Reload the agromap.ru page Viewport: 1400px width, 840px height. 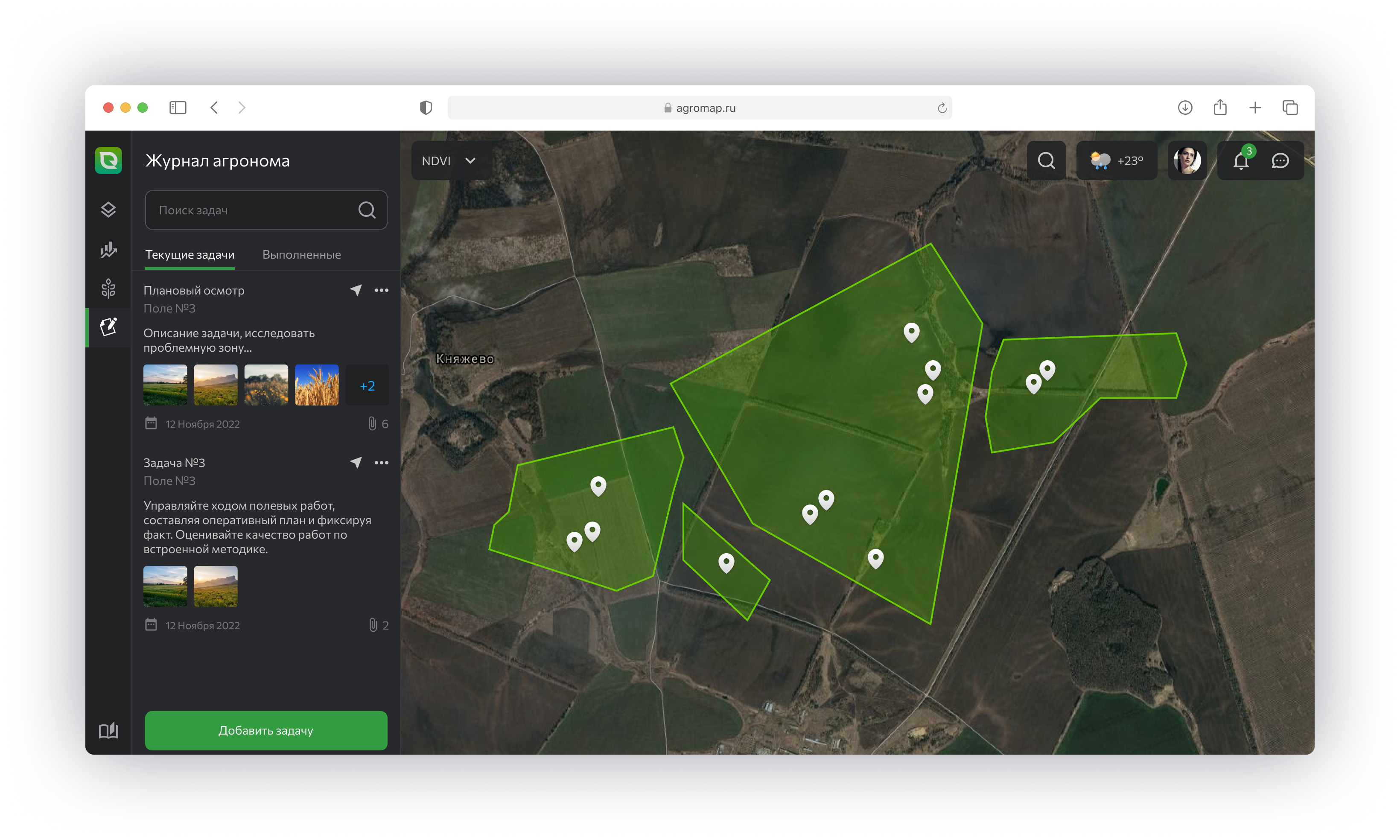[942, 108]
